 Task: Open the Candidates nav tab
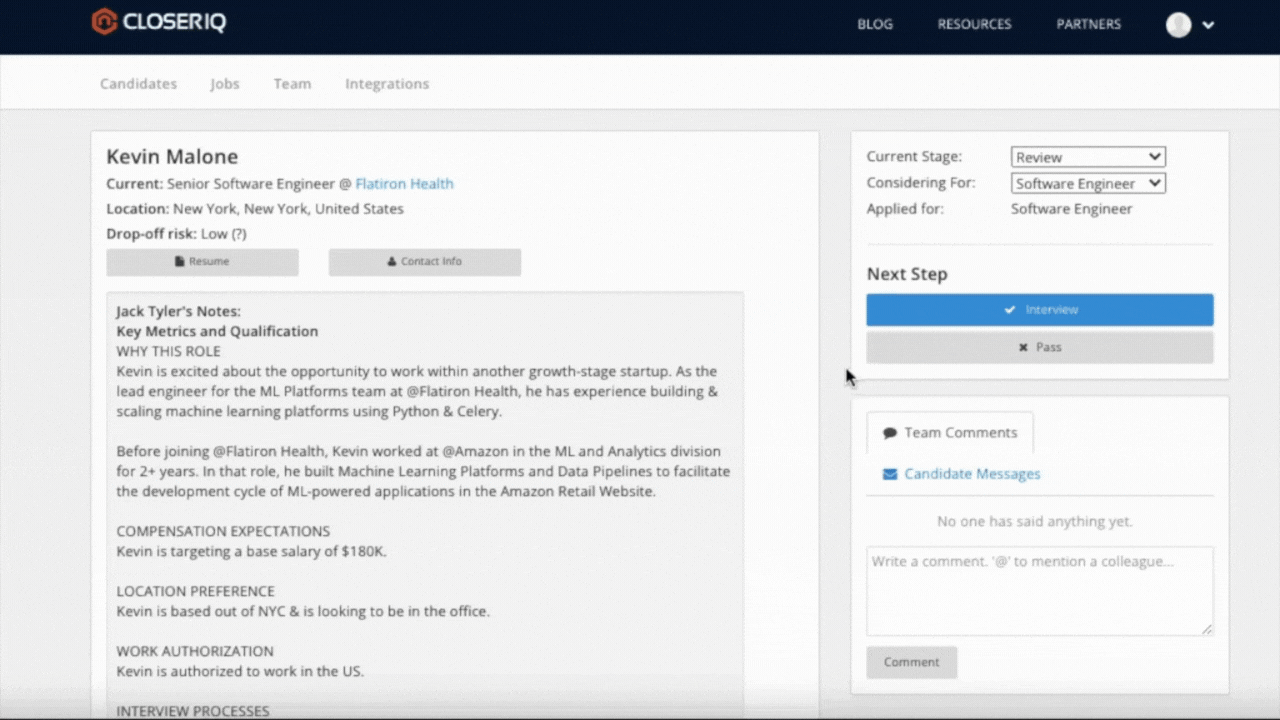click(x=138, y=84)
